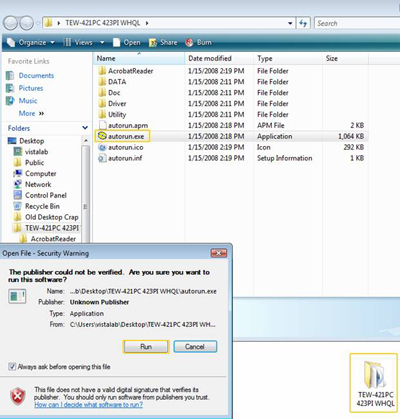Click the 'APM File' type cell

(271, 125)
